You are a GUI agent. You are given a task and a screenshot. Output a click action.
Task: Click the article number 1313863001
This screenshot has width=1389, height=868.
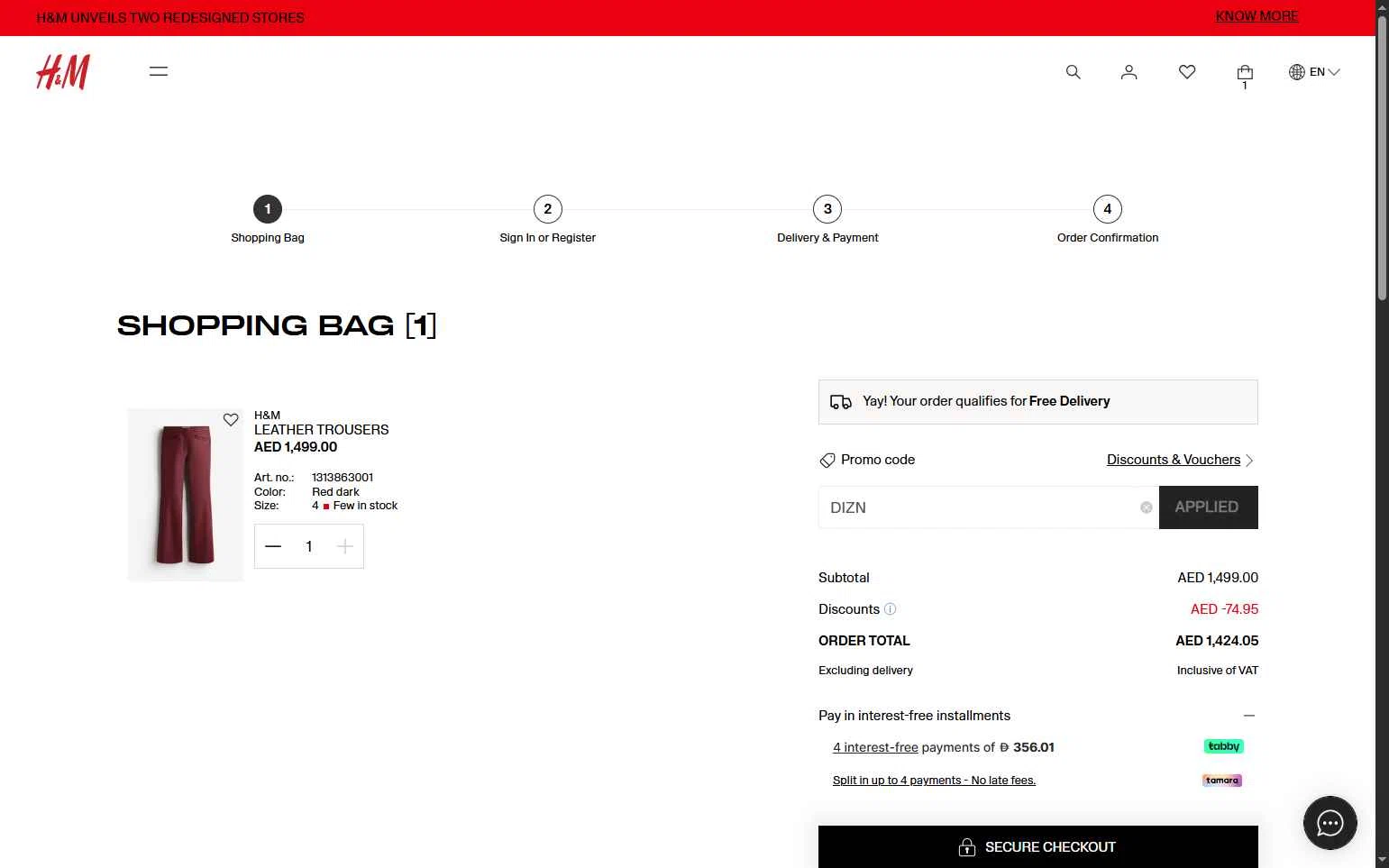click(x=343, y=478)
